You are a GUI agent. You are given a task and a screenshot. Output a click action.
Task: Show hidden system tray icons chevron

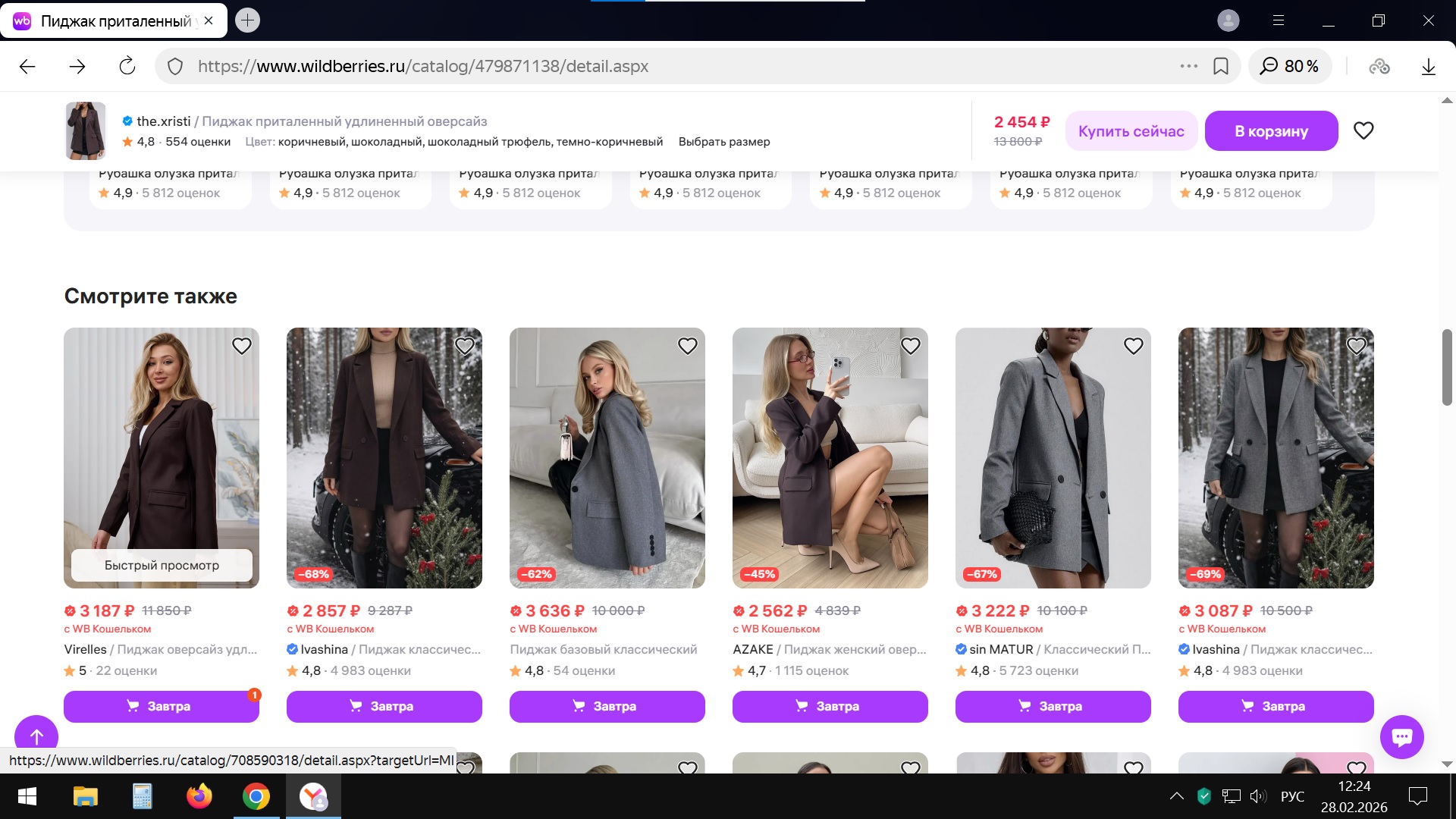(x=1176, y=796)
